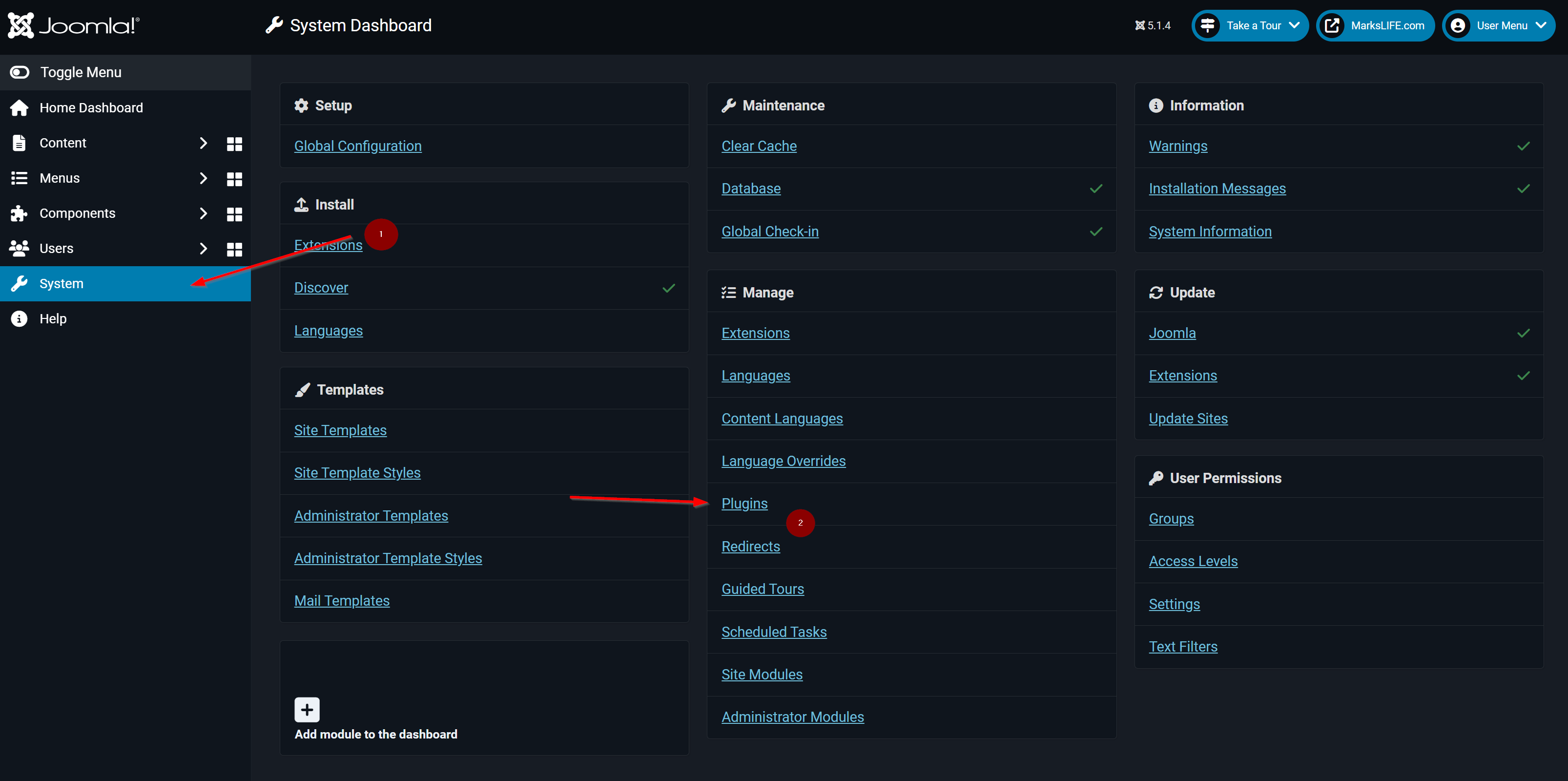
Task: Open Update Sites
Action: (x=1188, y=419)
